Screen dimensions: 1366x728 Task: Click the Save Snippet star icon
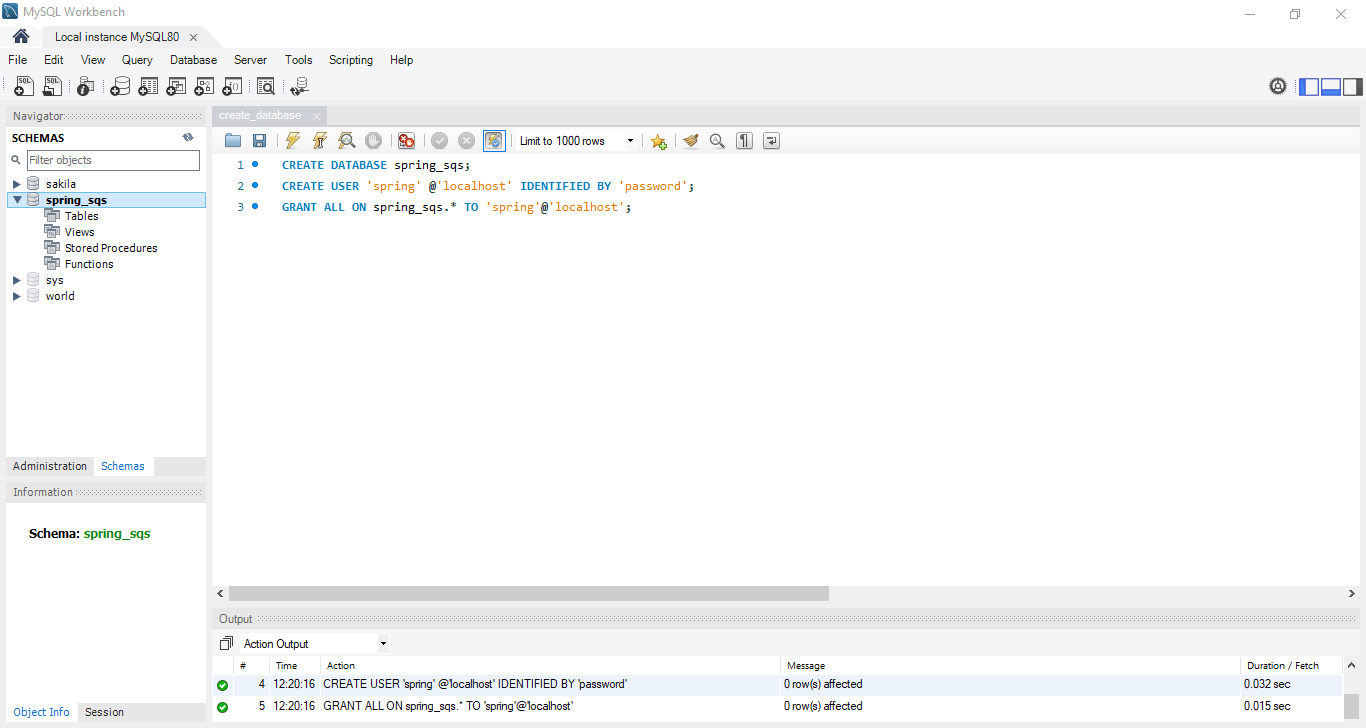click(x=658, y=140)
